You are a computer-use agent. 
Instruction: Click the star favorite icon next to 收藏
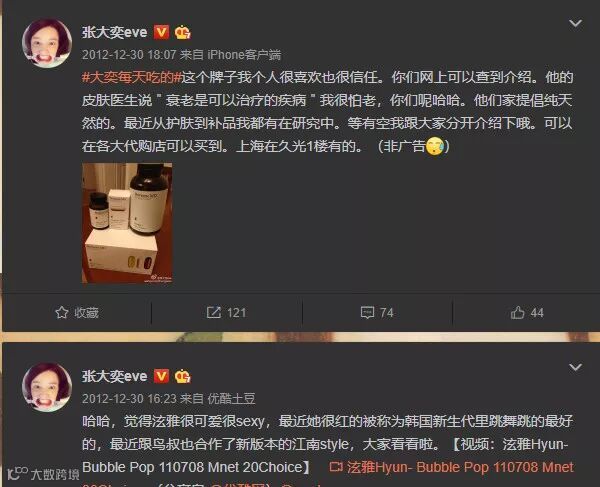(62, 313)
